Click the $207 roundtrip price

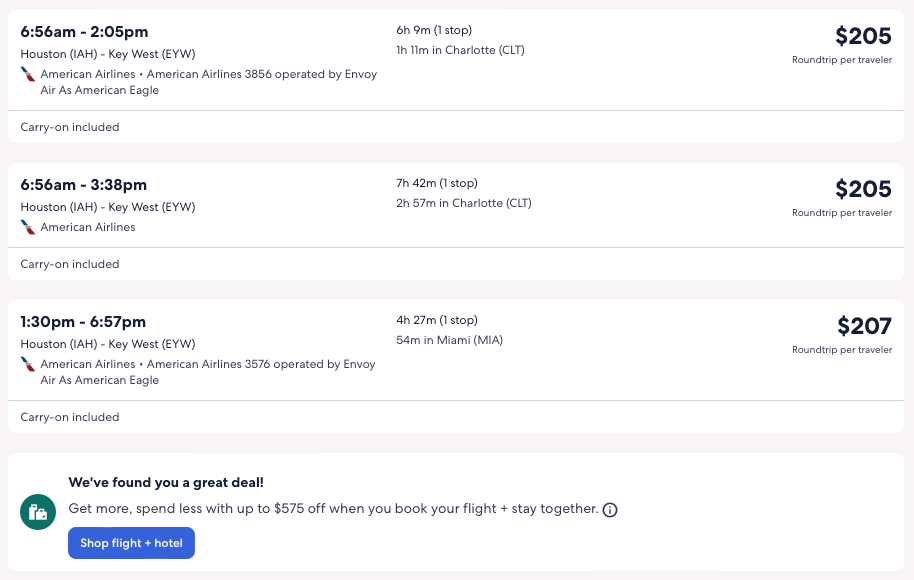tap(863, 326)
